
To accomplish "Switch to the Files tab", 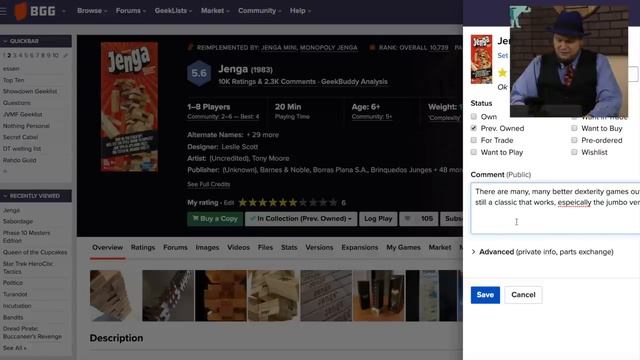I will (x=265, y=247).
